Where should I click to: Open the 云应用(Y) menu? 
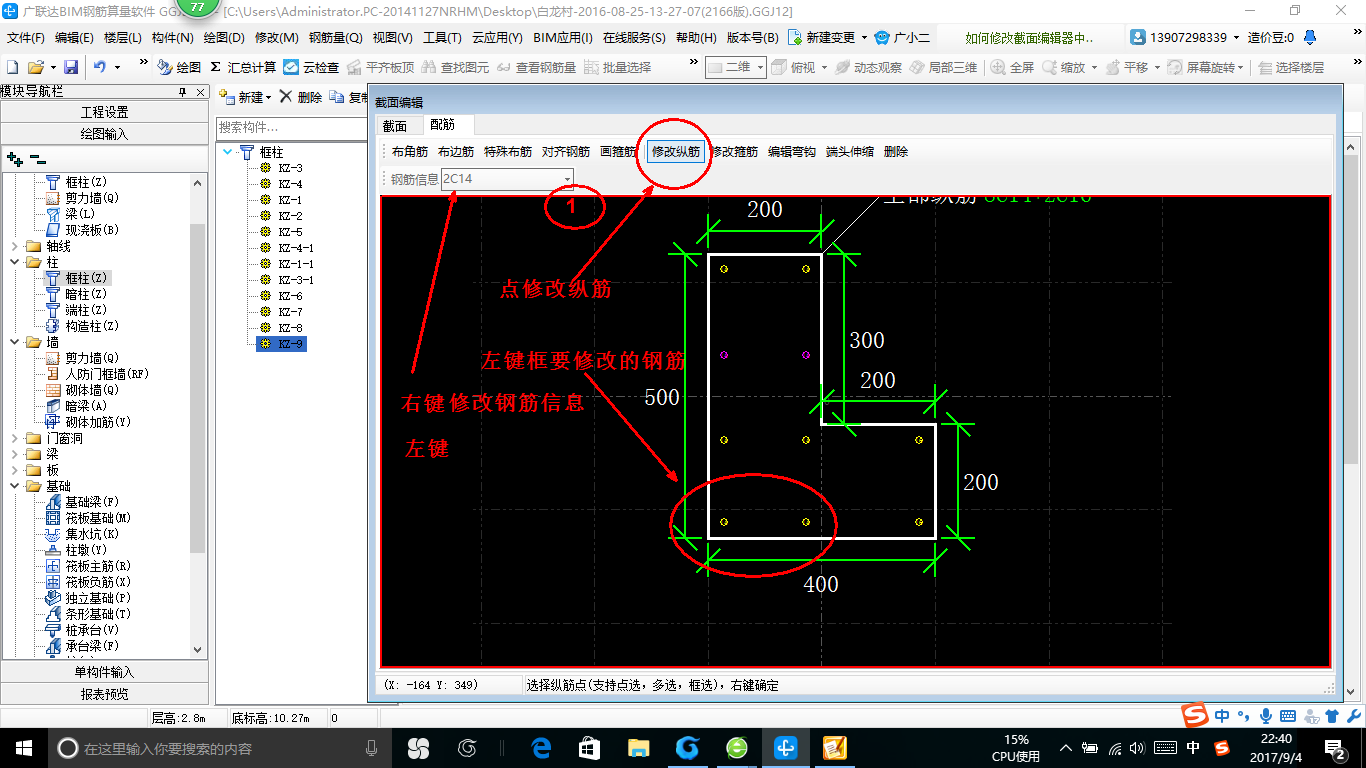[x=497, y=37]
